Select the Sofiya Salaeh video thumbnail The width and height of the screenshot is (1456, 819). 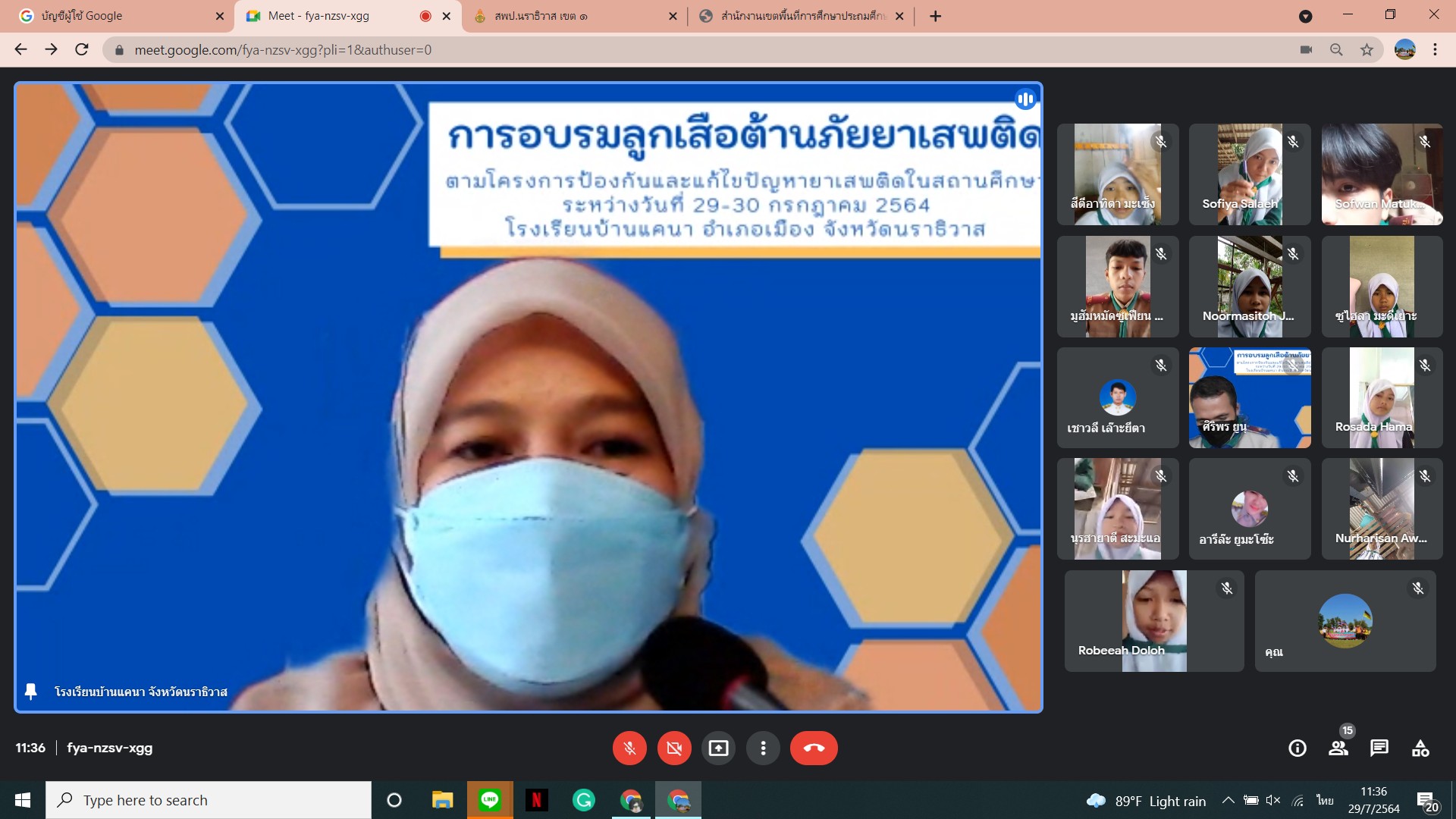[x=1250, y=174]
